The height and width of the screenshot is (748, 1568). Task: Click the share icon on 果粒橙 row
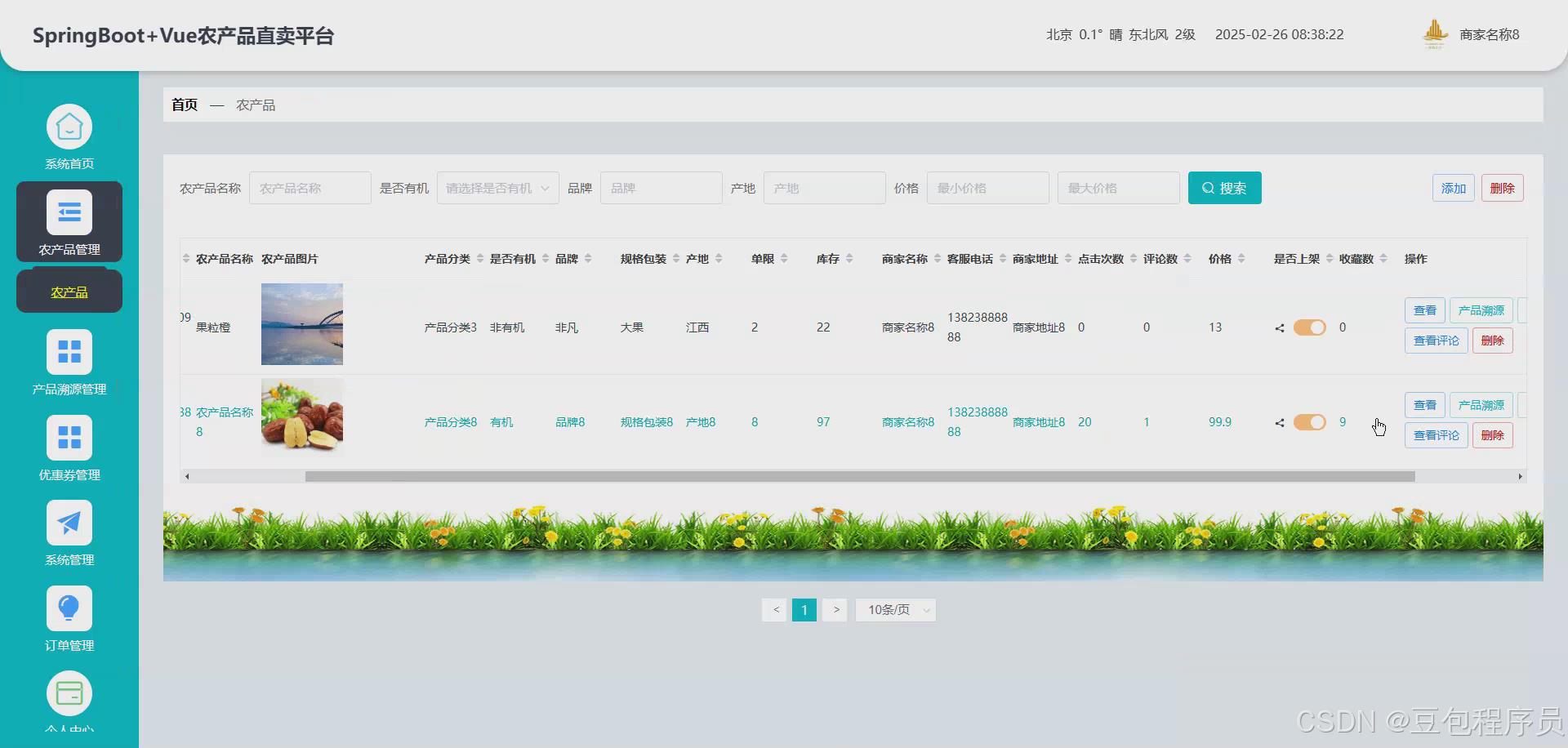pos(1278,327)
